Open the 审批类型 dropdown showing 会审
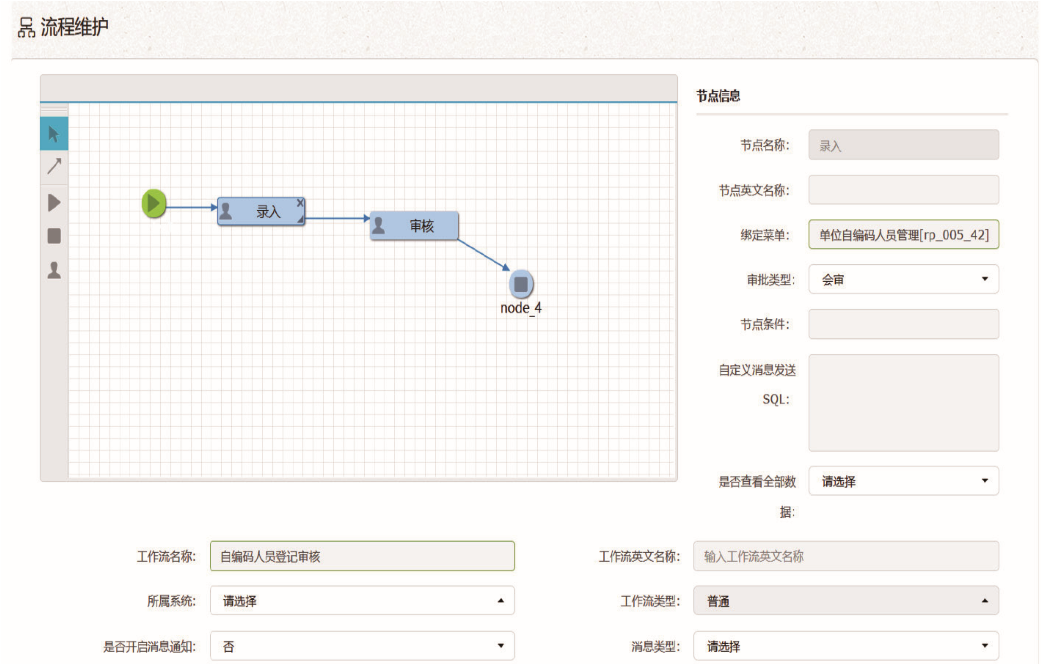 click(x=902, y=280)
